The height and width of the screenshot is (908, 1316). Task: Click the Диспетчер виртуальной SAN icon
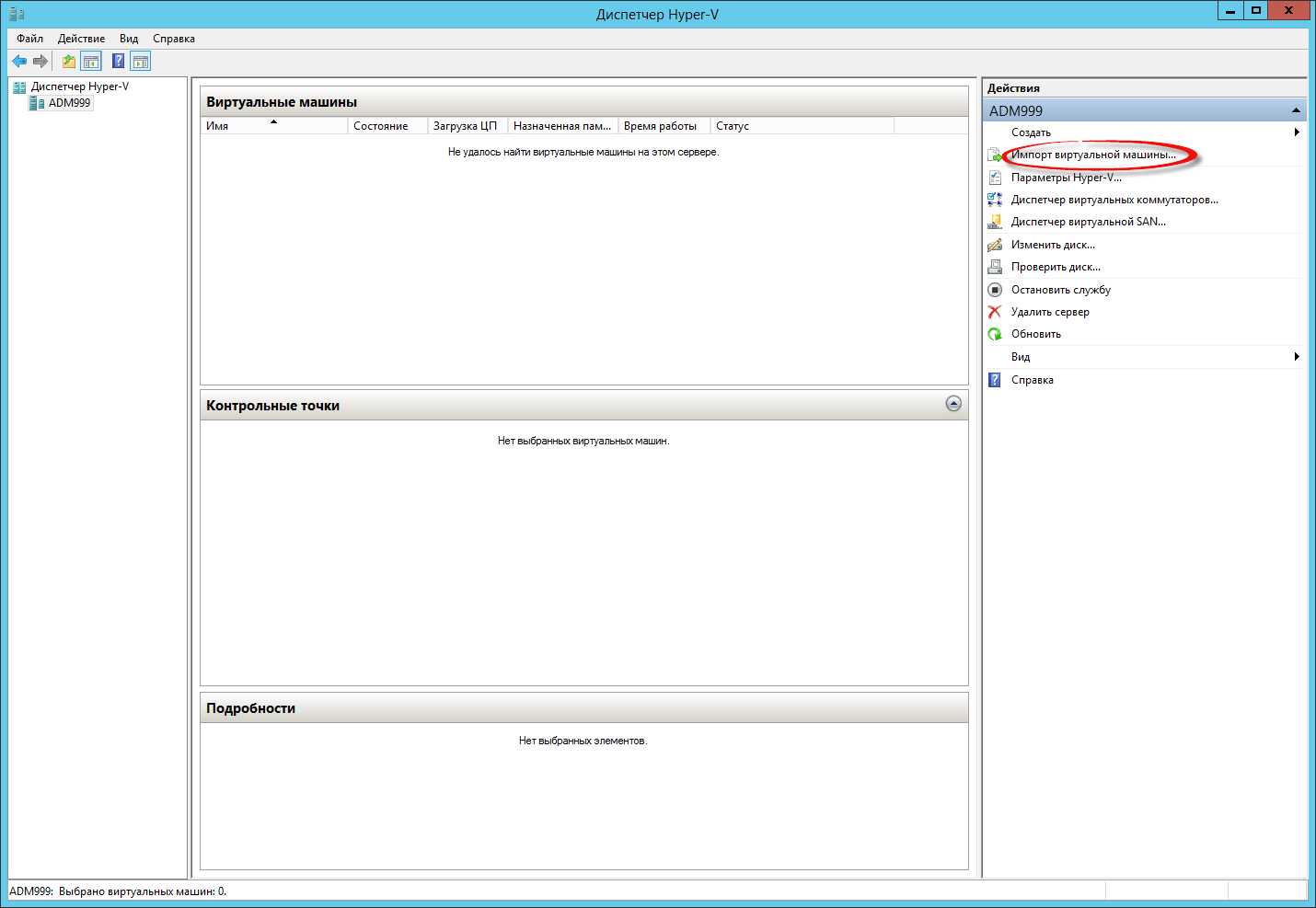coord(995,222)
